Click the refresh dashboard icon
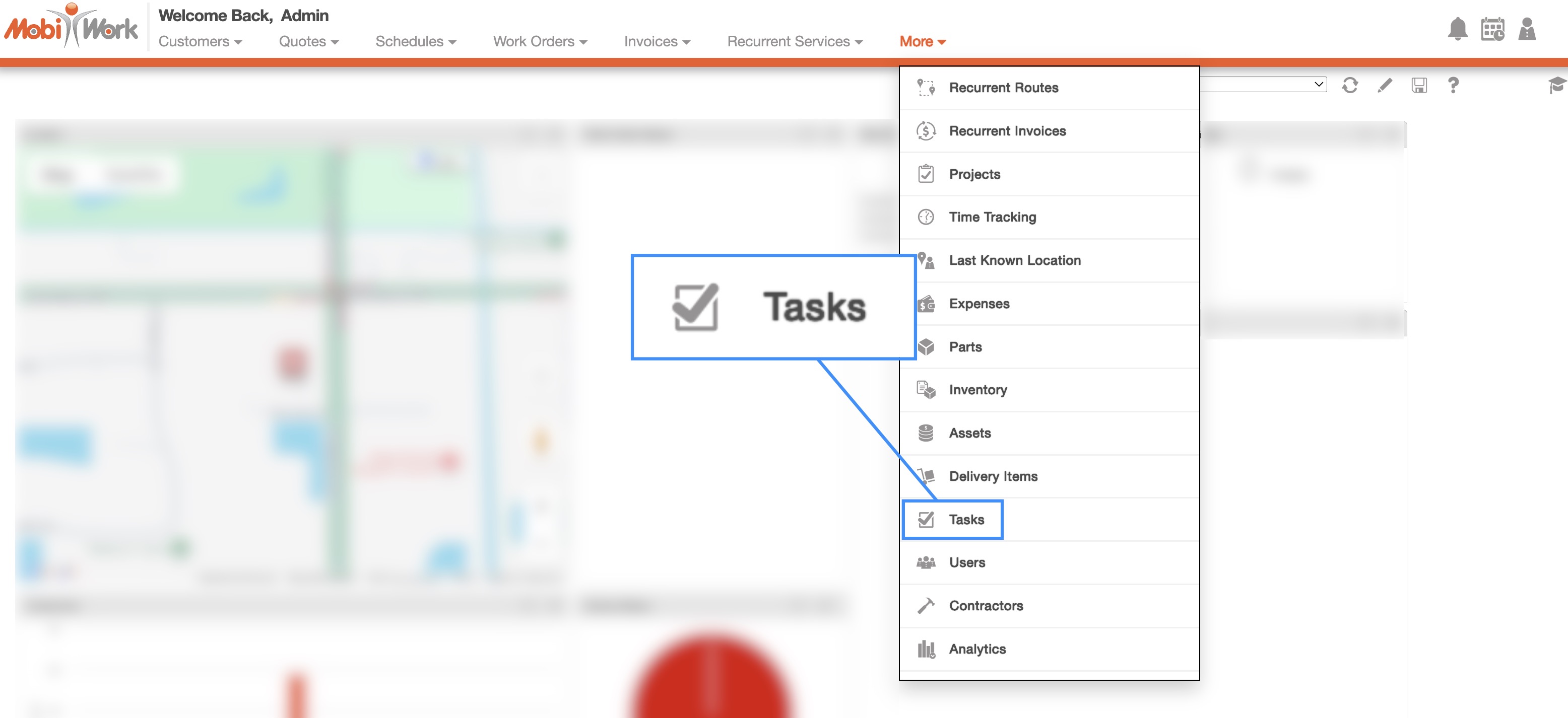1568x718 pixels. tap(1349, 85)
